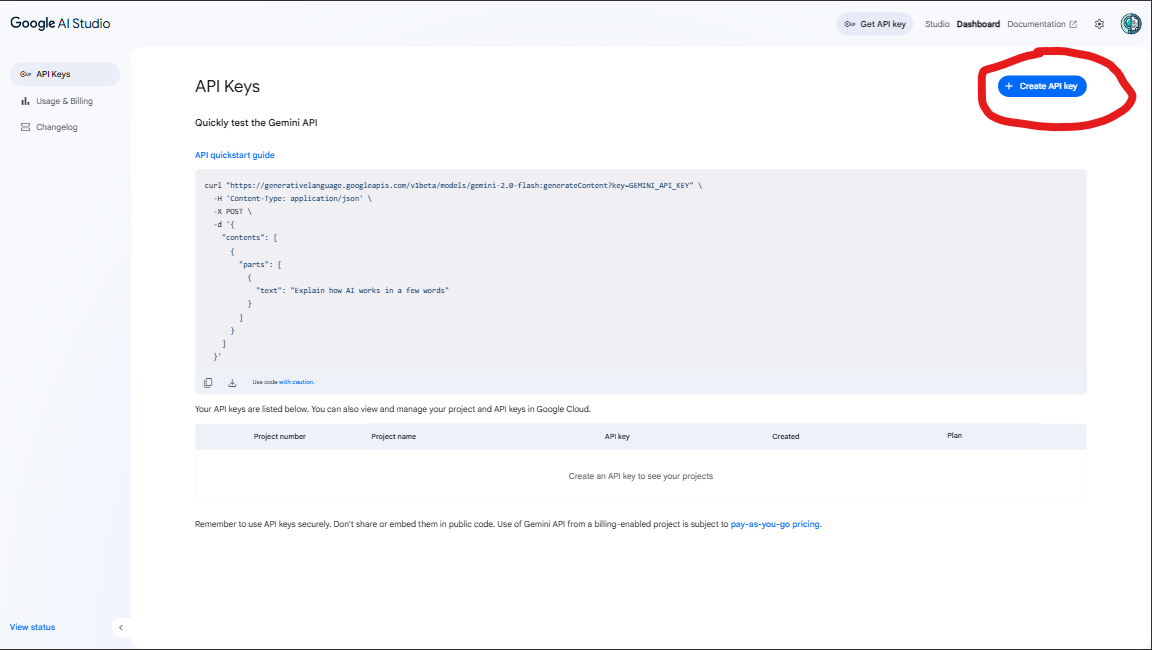
Task: Click the curl URL line in code
Action: (453, 186)
